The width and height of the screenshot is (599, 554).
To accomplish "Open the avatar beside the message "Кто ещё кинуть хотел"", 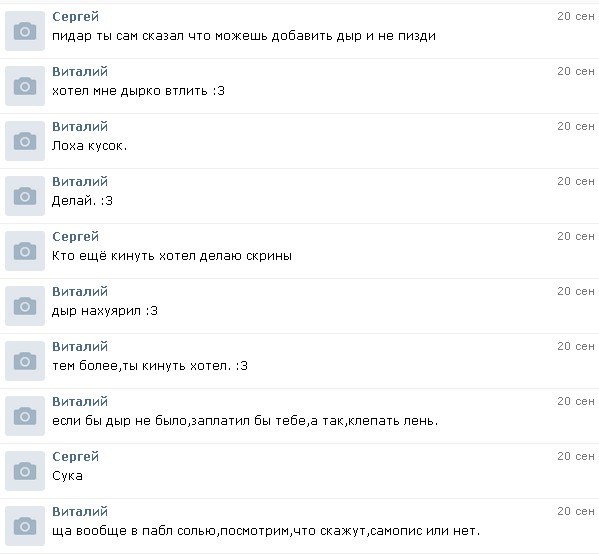I will tap(25, 251).
